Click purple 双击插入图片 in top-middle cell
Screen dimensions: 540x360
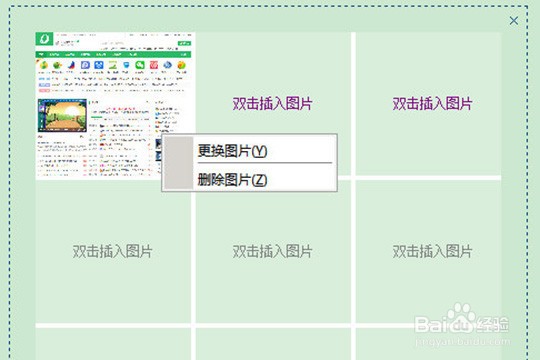[x=272, y=103]
